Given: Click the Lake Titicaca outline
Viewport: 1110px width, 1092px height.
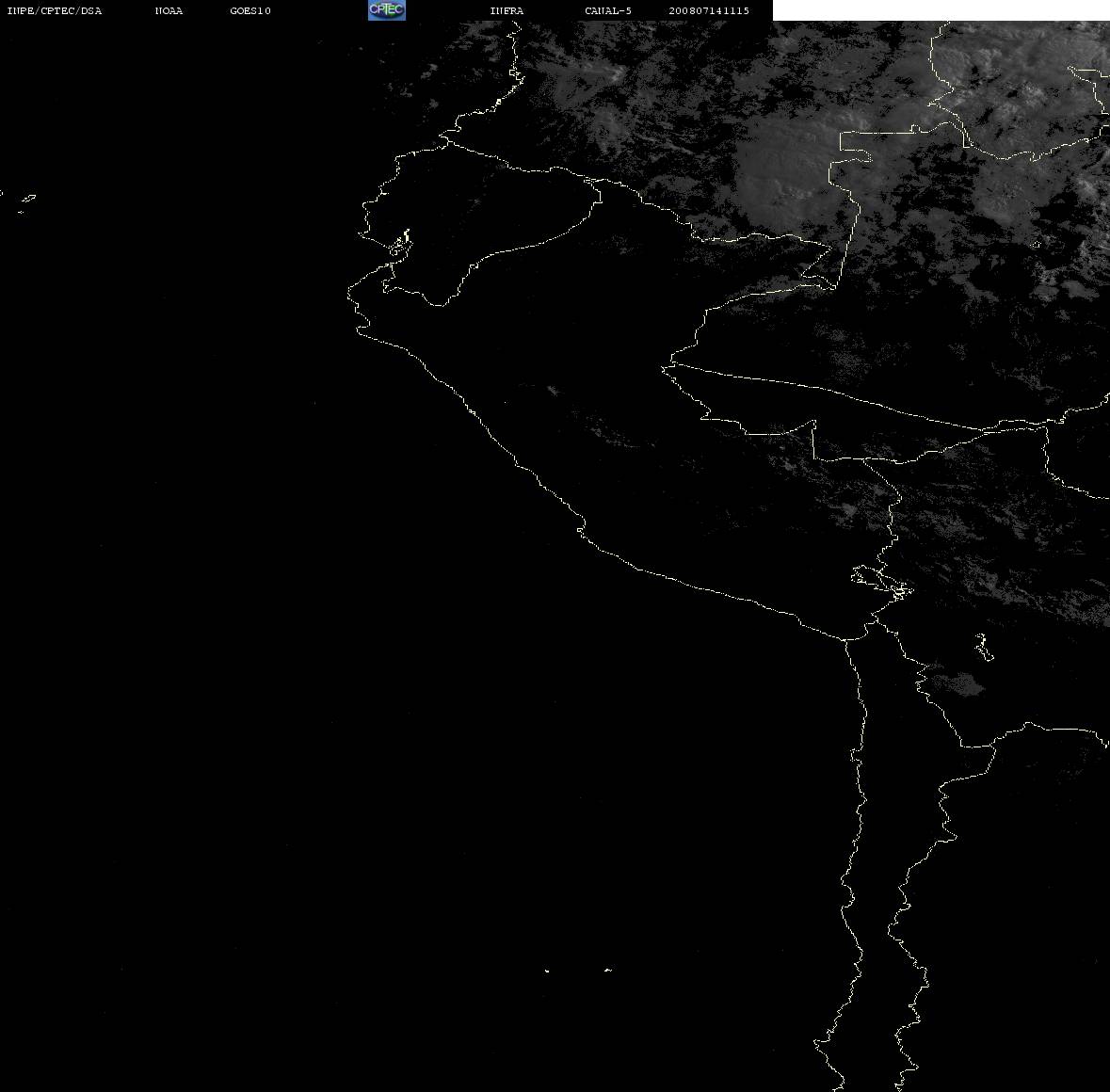Looking at the screenshot, I should (x=882, y=582).
